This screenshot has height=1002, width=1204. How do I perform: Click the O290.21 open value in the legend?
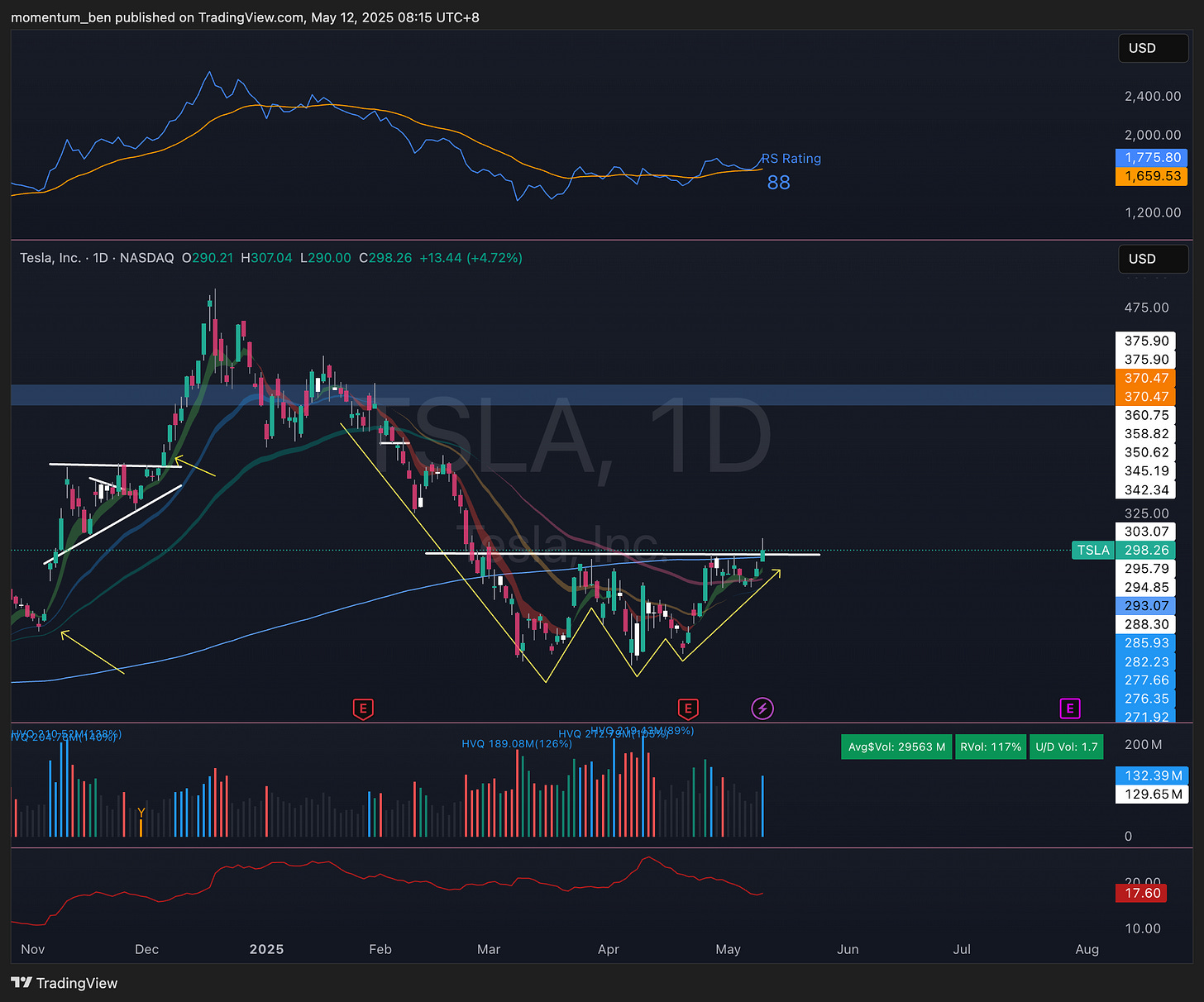(x=208, y=258)
